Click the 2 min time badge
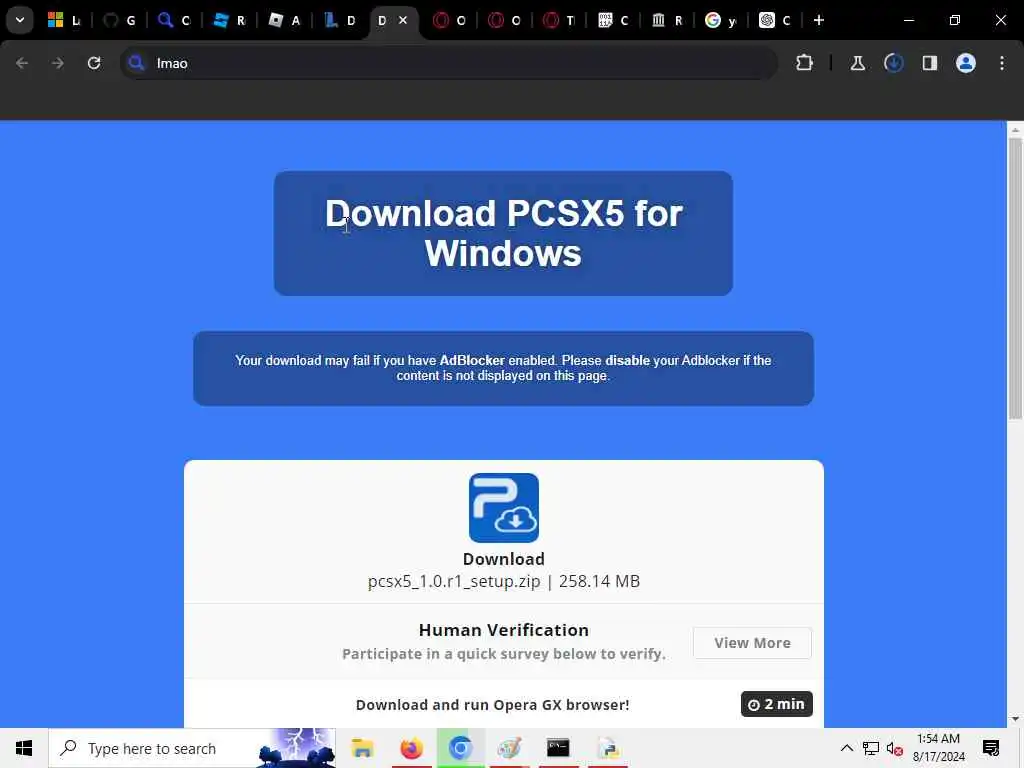 776,704
